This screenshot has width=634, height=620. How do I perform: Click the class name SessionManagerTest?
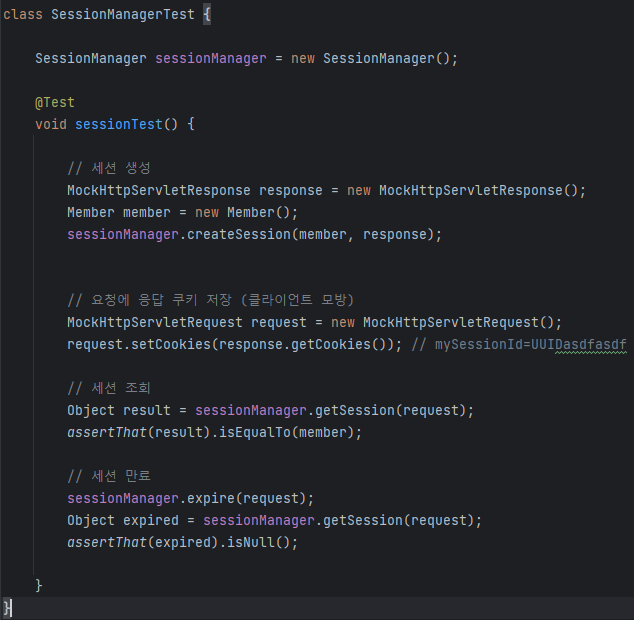pyautogui.click(x=123, y=15)
